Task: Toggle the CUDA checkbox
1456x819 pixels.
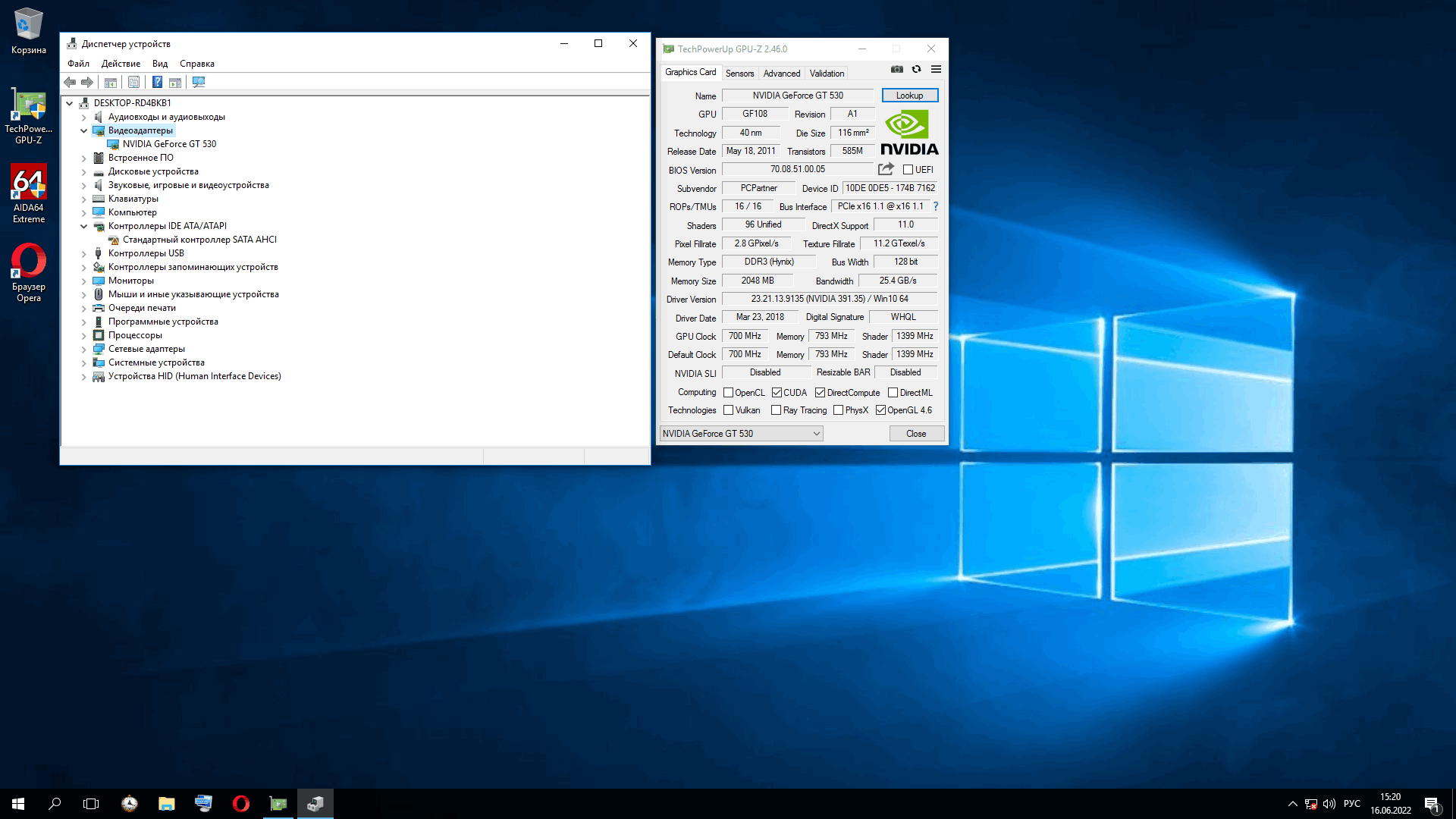Action: 777,393
